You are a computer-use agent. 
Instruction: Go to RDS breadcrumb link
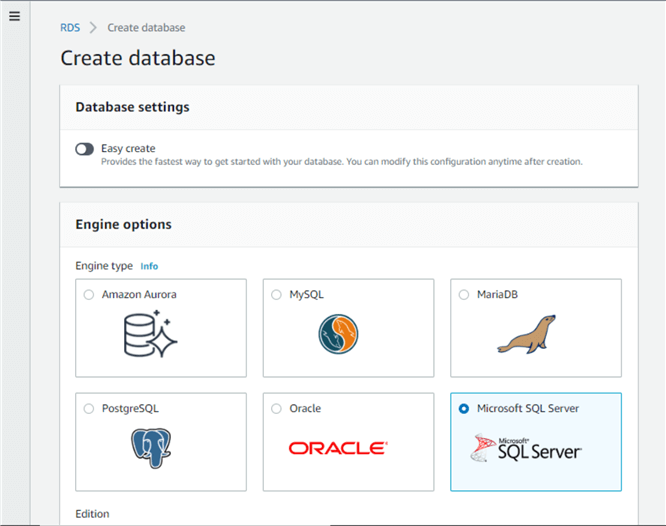pos(69,28)
